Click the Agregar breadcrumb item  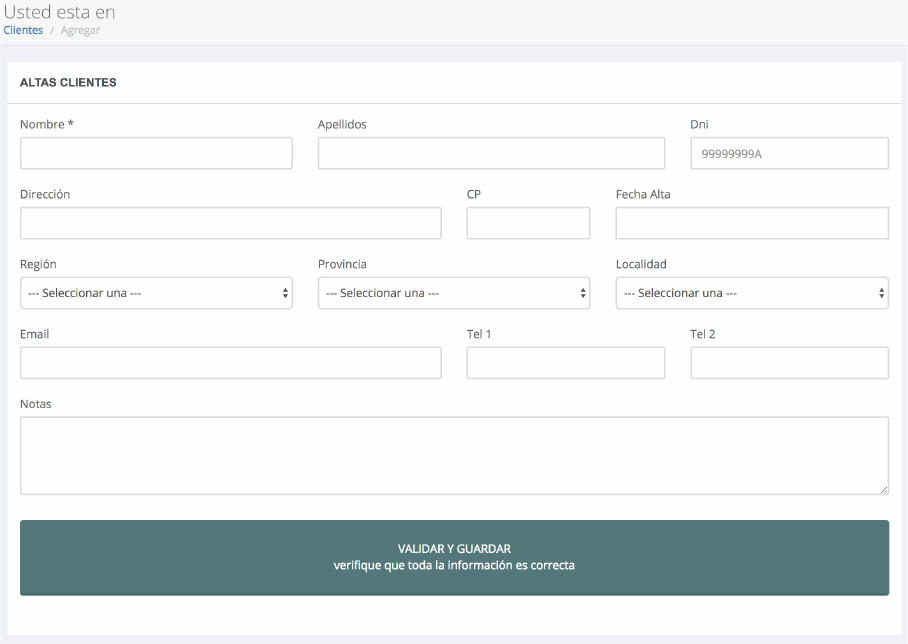[x=80, y=30]
